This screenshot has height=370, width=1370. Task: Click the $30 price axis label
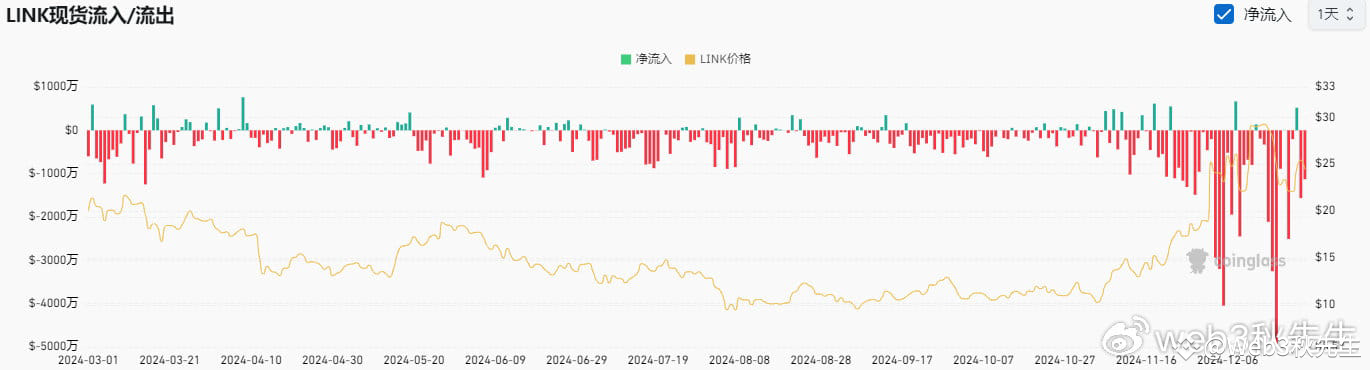tap(1326, 117)
